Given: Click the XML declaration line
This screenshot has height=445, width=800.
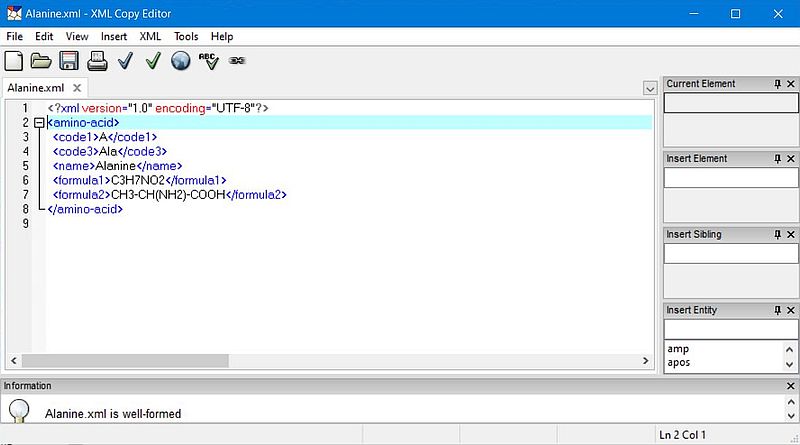Looking at the screenshot, I should click(x=158, y=108).
